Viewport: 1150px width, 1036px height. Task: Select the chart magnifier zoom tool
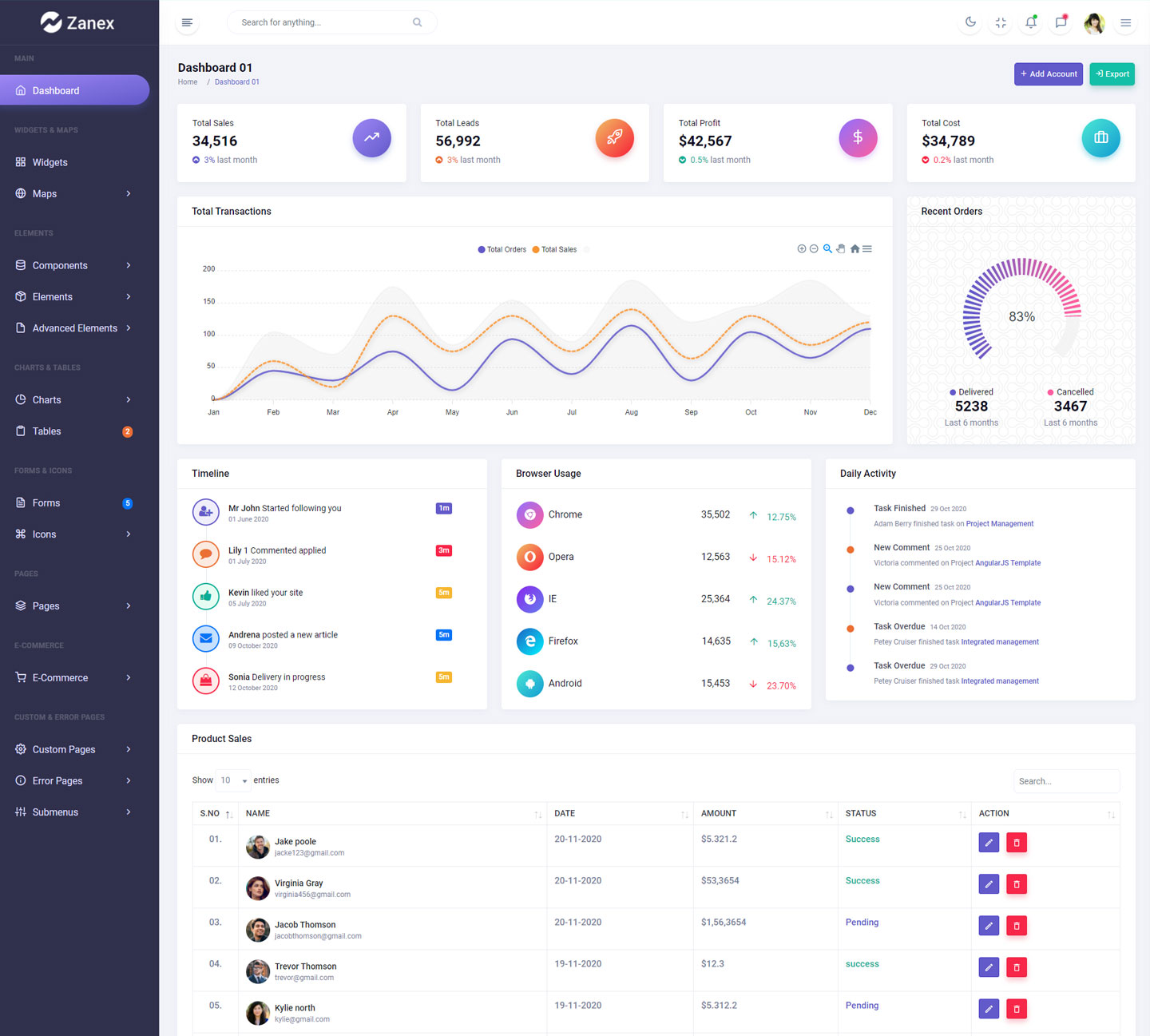(827, 249)
